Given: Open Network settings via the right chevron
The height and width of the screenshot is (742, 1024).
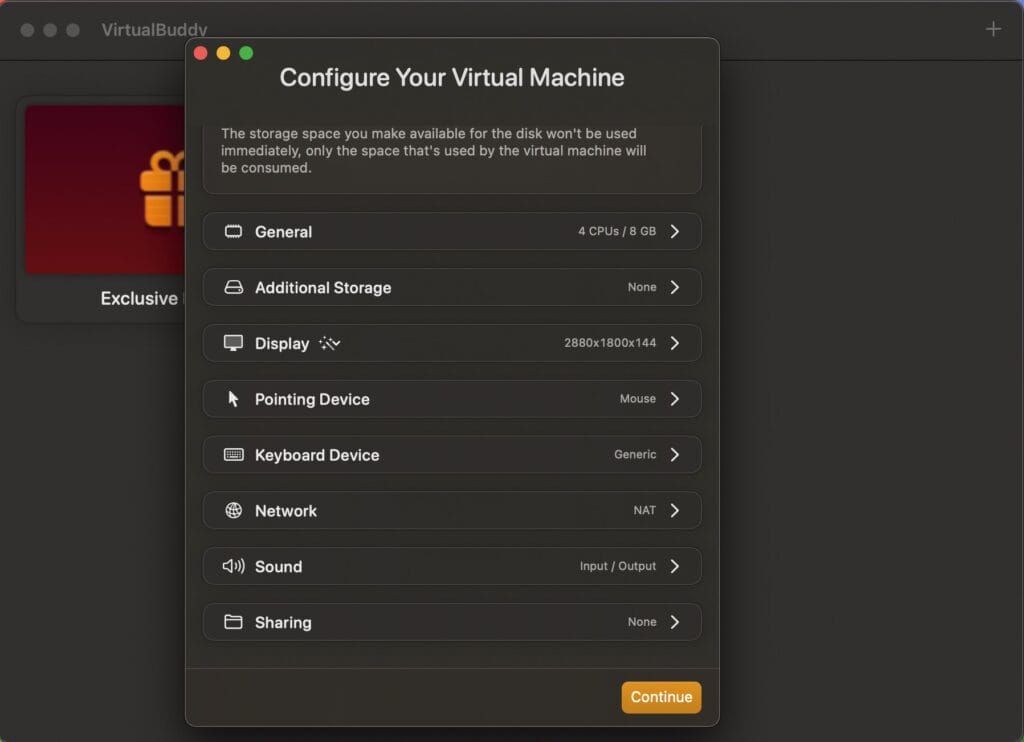Looking at the screenshot, I should click(675, 511).
